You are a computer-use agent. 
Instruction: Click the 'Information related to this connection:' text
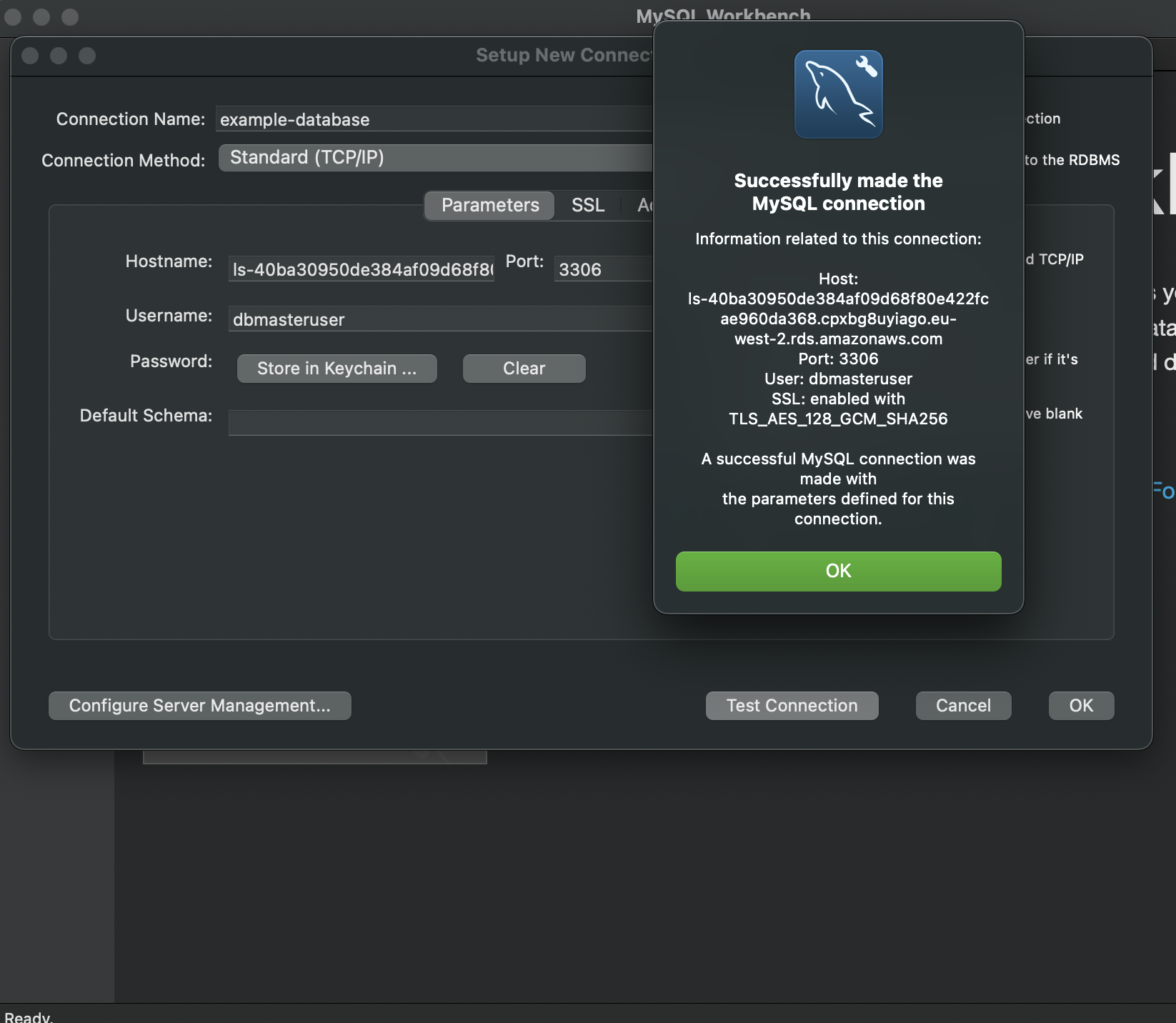(x=838, y=239)
